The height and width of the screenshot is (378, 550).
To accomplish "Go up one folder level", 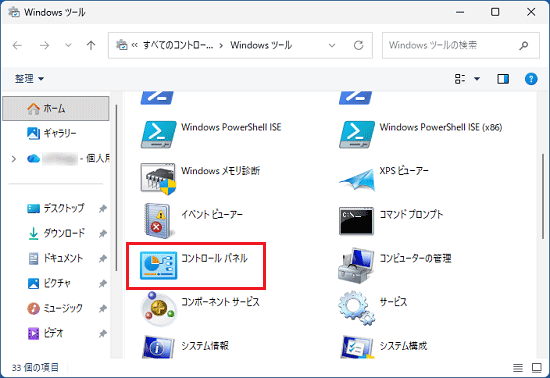I will pos(91,45).
